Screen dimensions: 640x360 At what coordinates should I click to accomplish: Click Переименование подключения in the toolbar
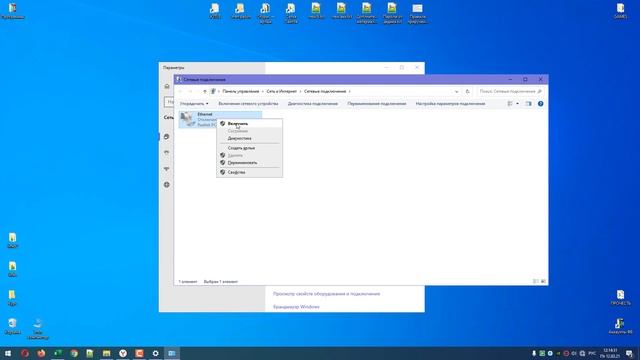(x=377, y=104)
